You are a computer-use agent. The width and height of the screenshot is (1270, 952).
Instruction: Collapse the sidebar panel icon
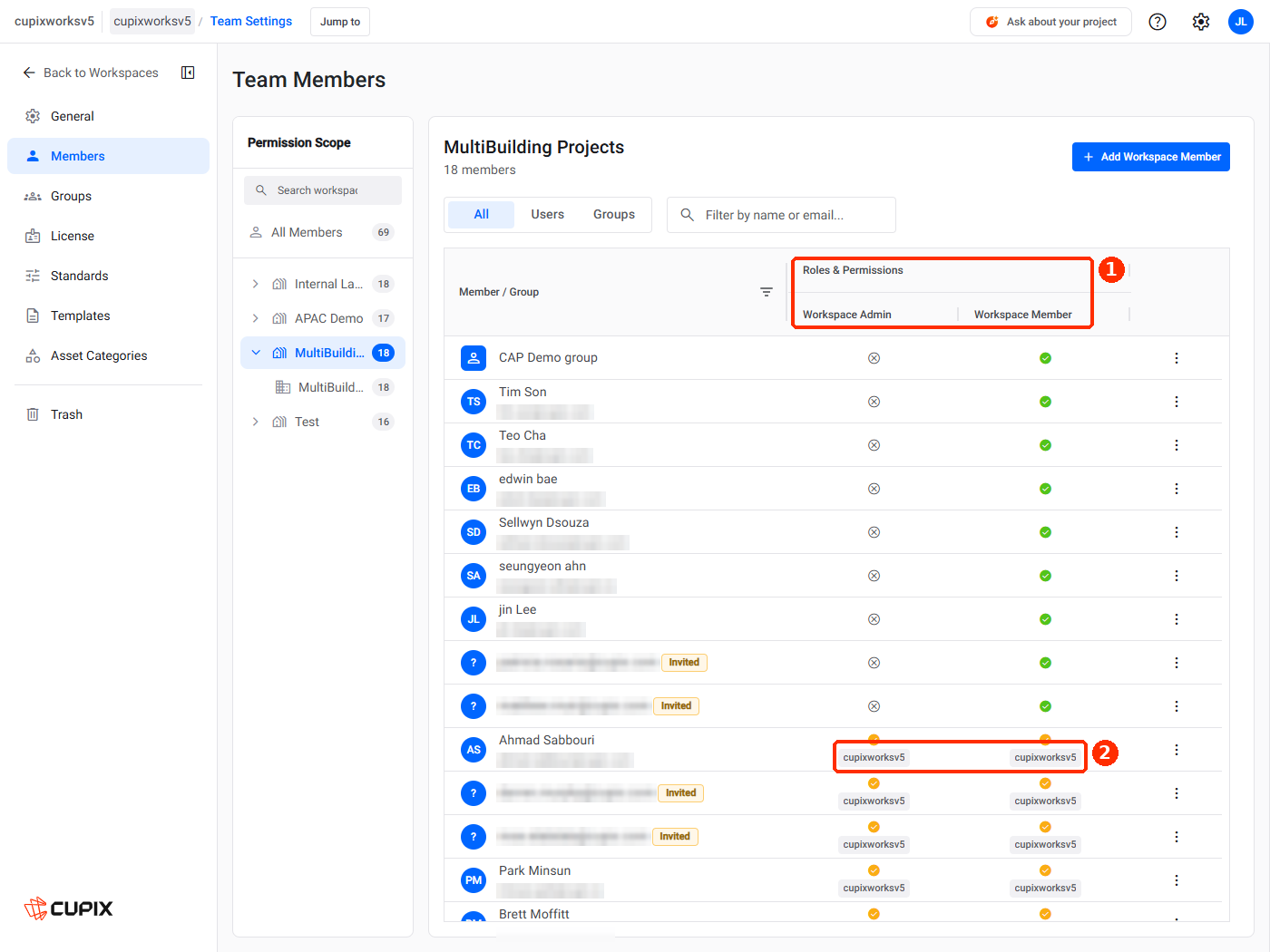coord(188,73)
